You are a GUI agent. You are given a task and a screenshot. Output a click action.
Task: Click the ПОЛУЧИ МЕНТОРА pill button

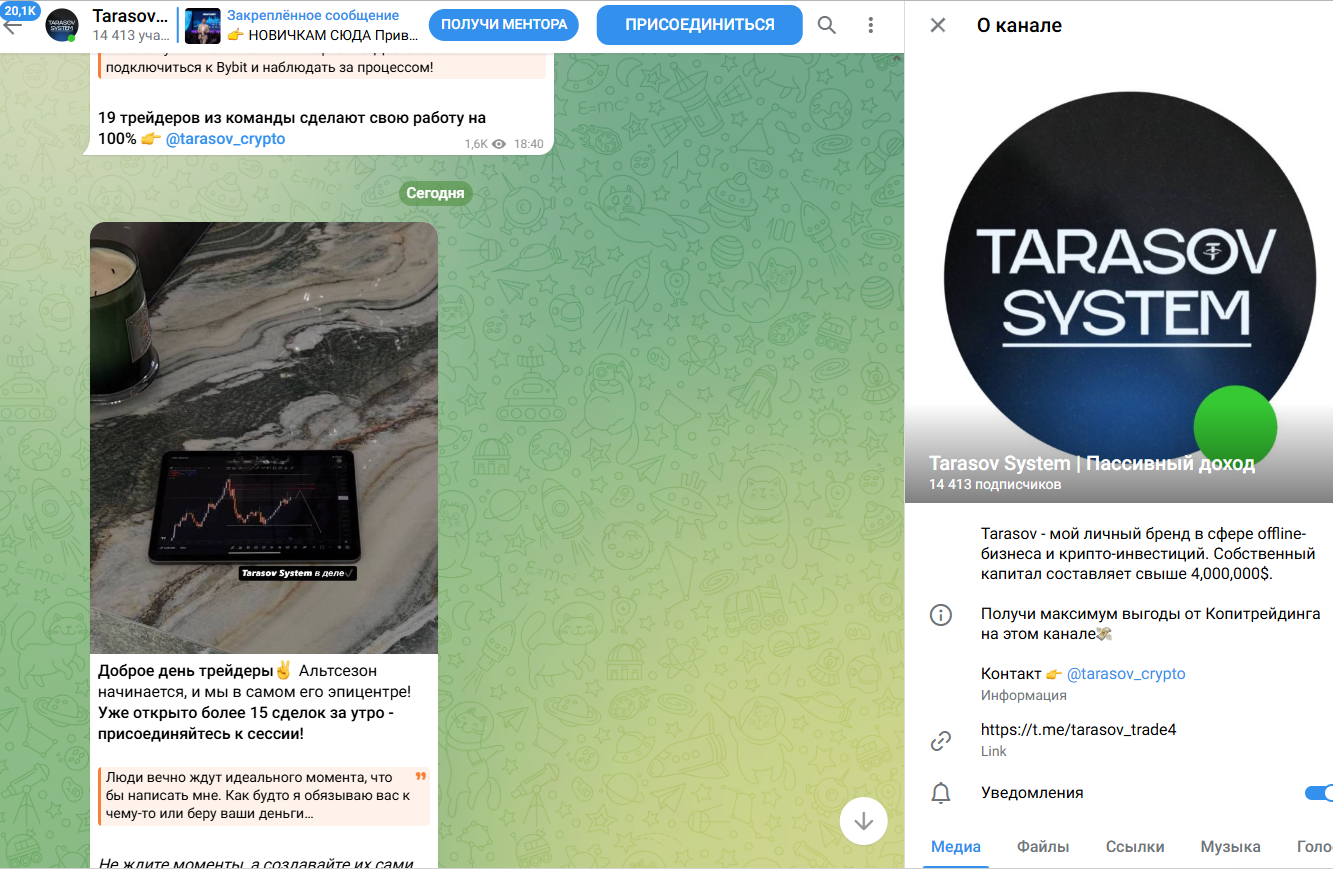pos(504,24)
